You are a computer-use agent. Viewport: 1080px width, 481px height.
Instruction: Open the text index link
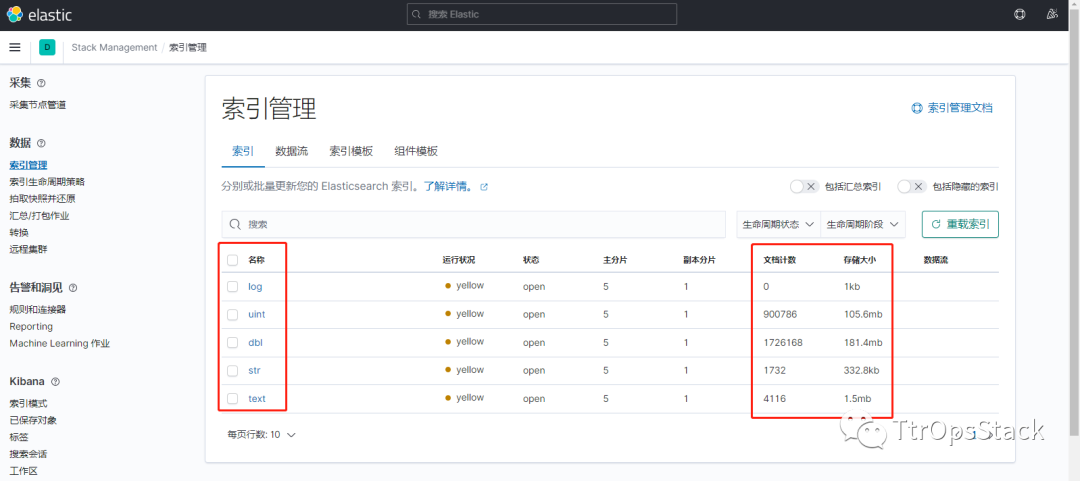(257, 398)
